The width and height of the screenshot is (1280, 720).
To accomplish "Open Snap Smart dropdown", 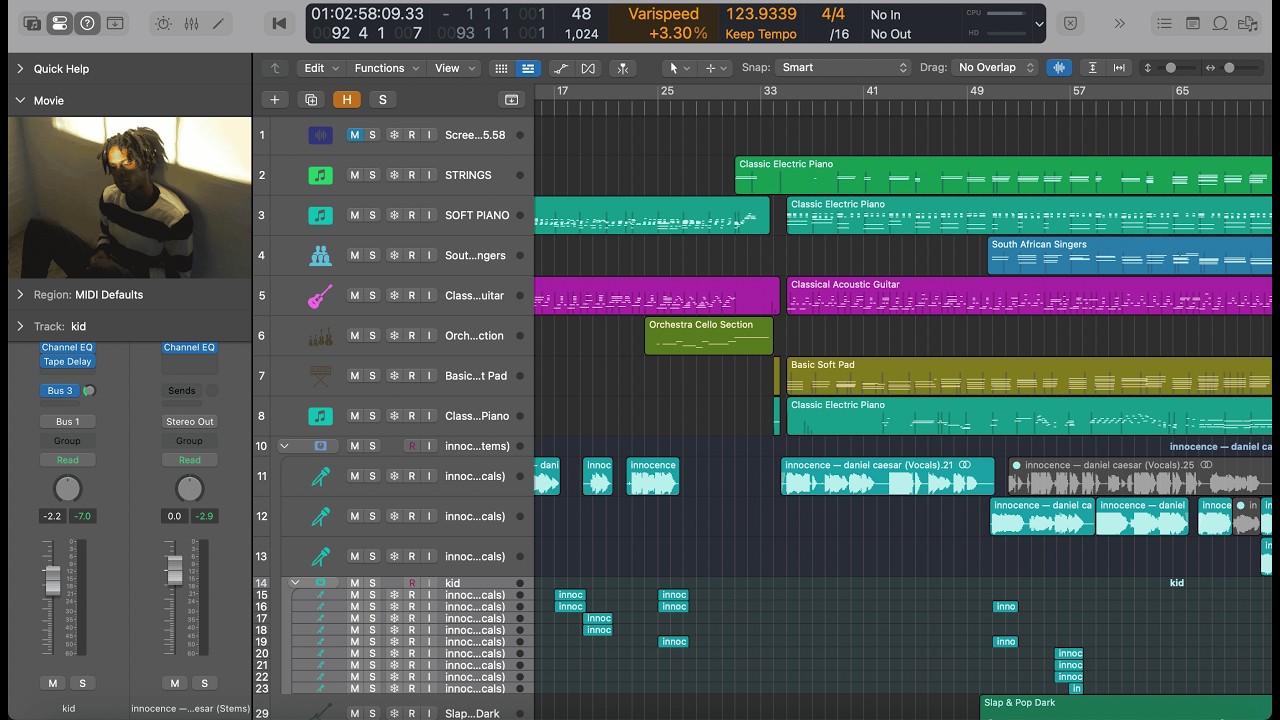I will [845, 68].
